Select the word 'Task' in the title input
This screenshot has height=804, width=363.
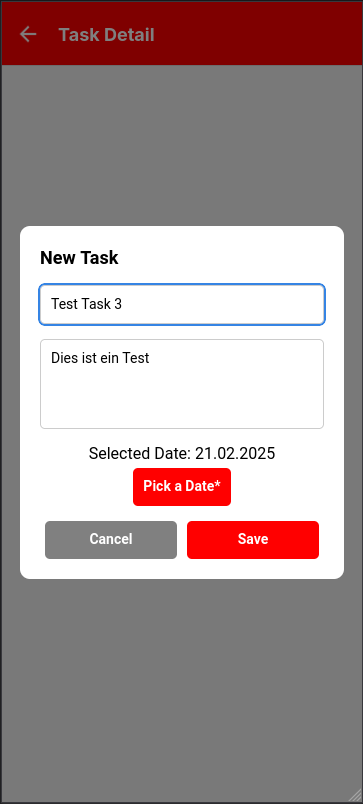tap(94, 304)
